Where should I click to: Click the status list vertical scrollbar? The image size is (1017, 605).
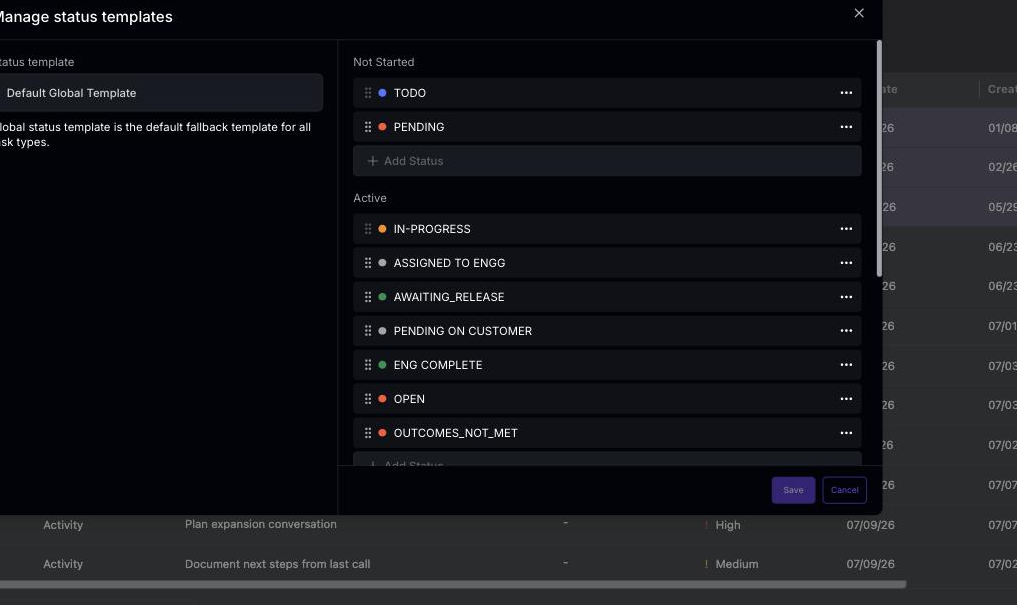tap(879, 158)
